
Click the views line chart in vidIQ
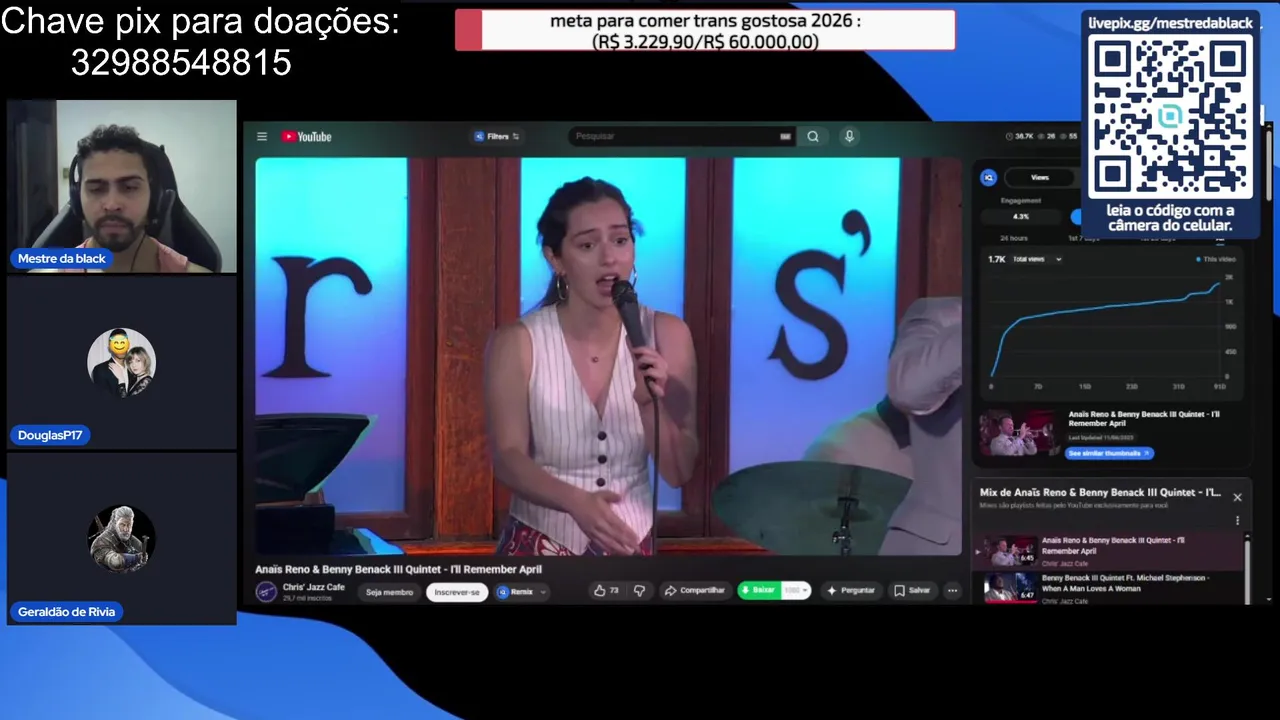(x=1110, y=327)
